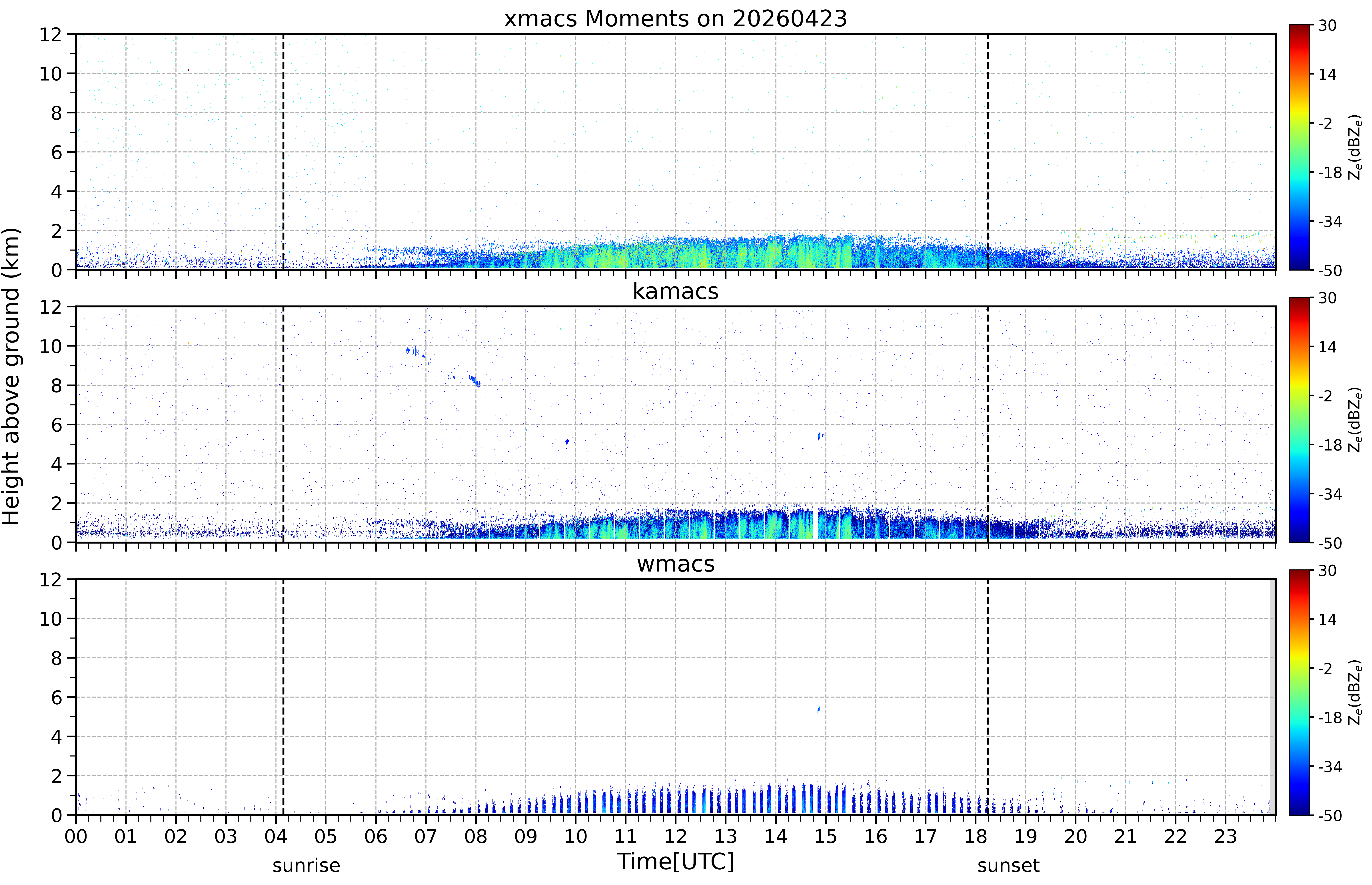Image resolution: width=1372 pixels, height=885 pixels.
Task: Click the sunrise dashed line in xmacs panel
Action: [x=283, y=152]
